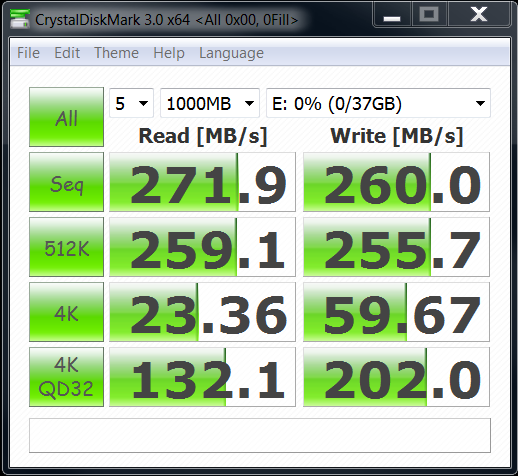Start the 4K random test
Image resolution: width=518 pixels, height=476 pixels.
[66, 312]
